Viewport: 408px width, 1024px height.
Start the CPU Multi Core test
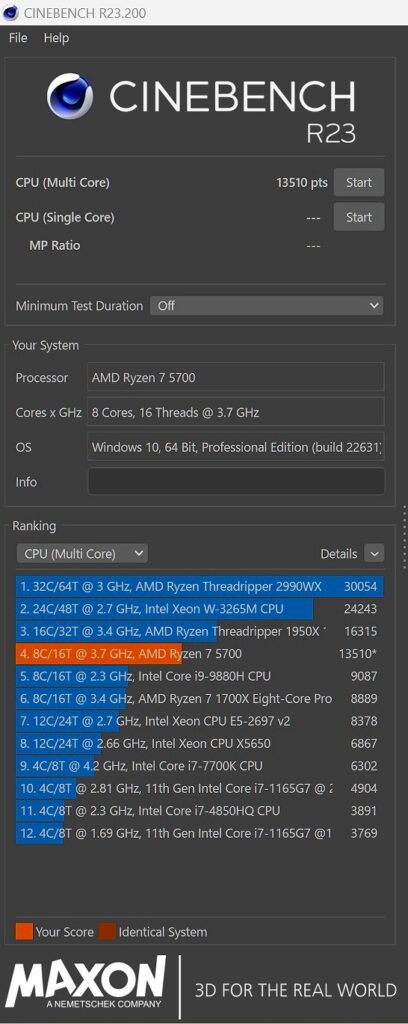[x=358, y=182]
